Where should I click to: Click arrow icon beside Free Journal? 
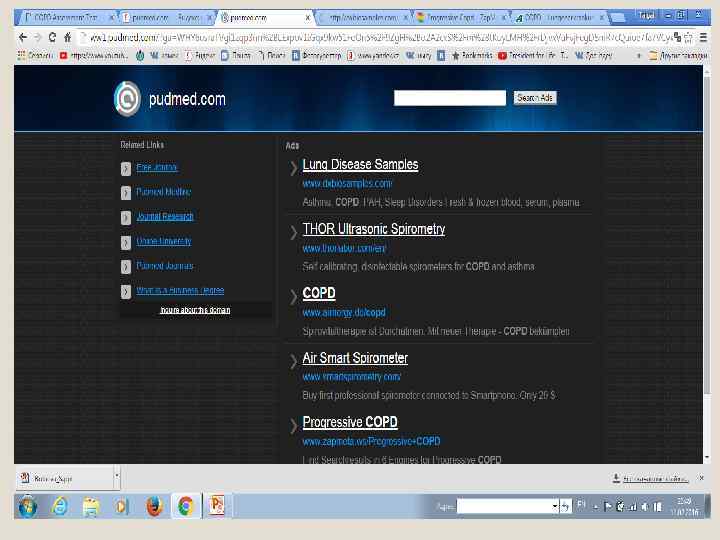[x=126, y=169]
